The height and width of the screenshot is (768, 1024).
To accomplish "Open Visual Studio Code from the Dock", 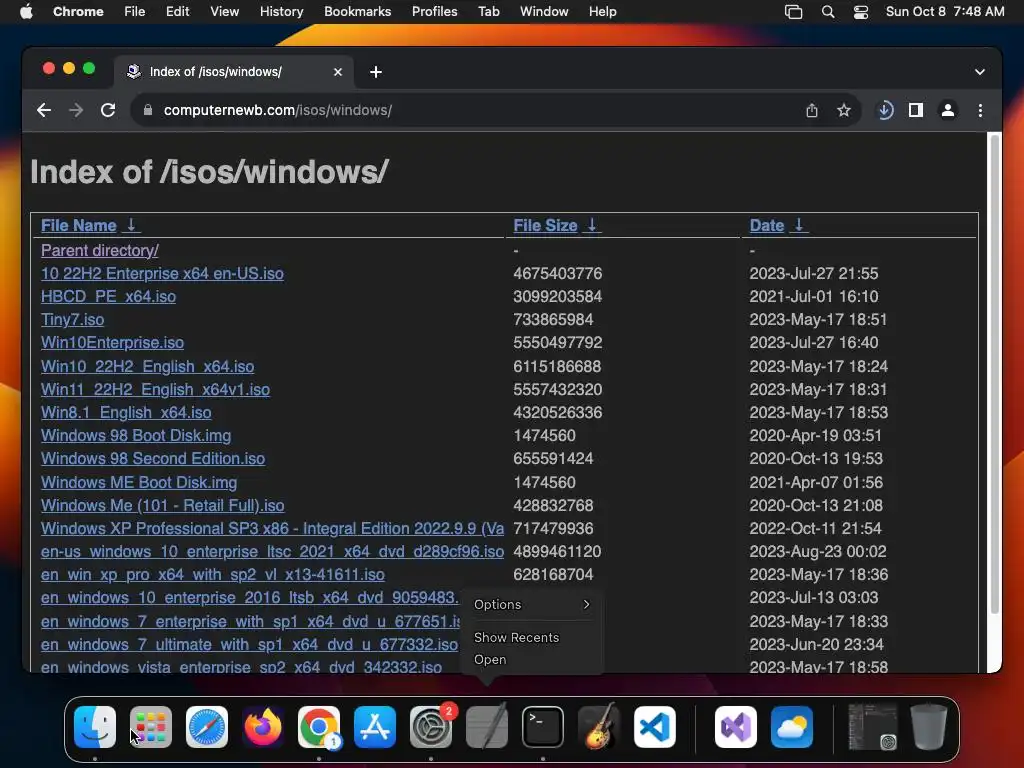I will [x=654, y=727].
